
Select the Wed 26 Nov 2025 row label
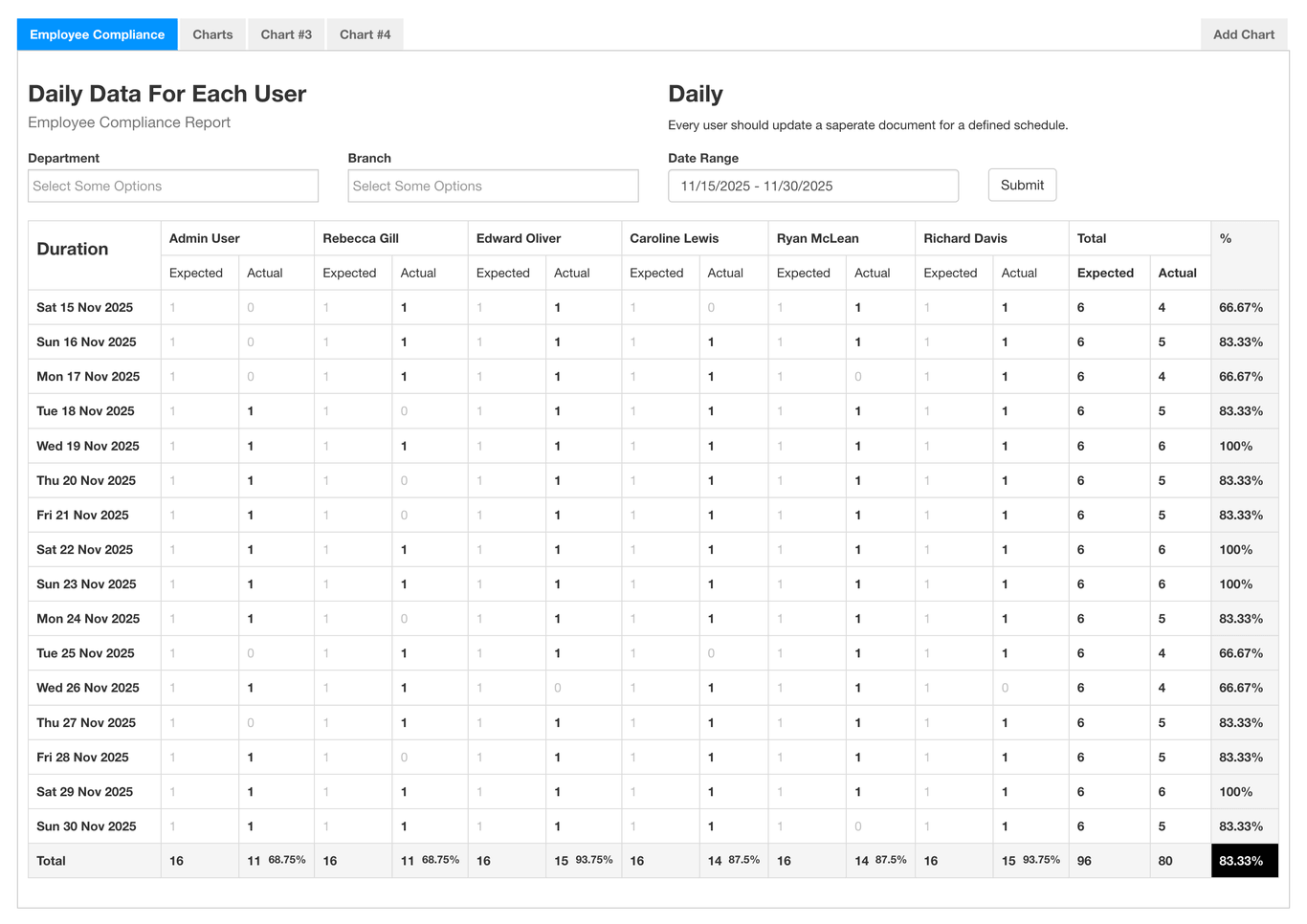88,688
